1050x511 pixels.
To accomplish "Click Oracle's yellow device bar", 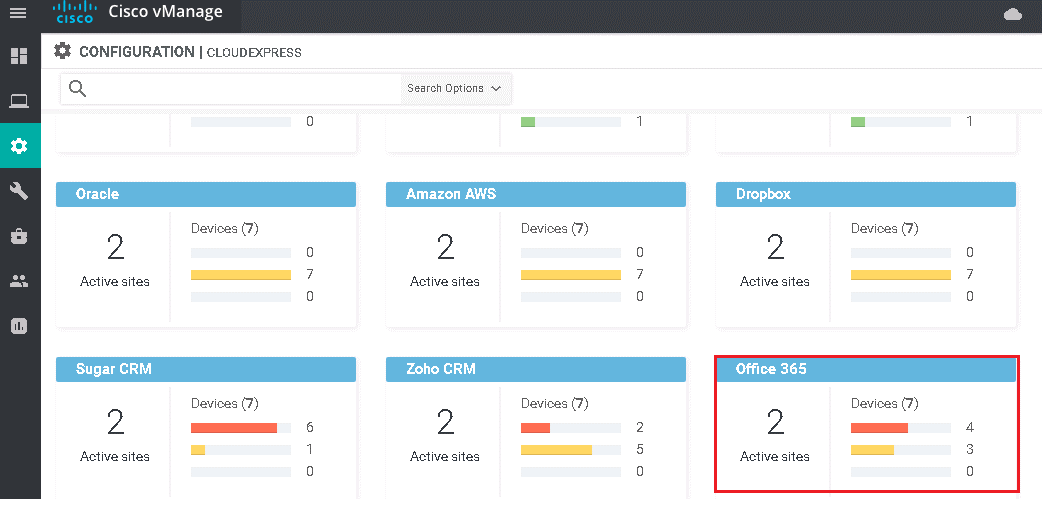I will tap(241, 275).
